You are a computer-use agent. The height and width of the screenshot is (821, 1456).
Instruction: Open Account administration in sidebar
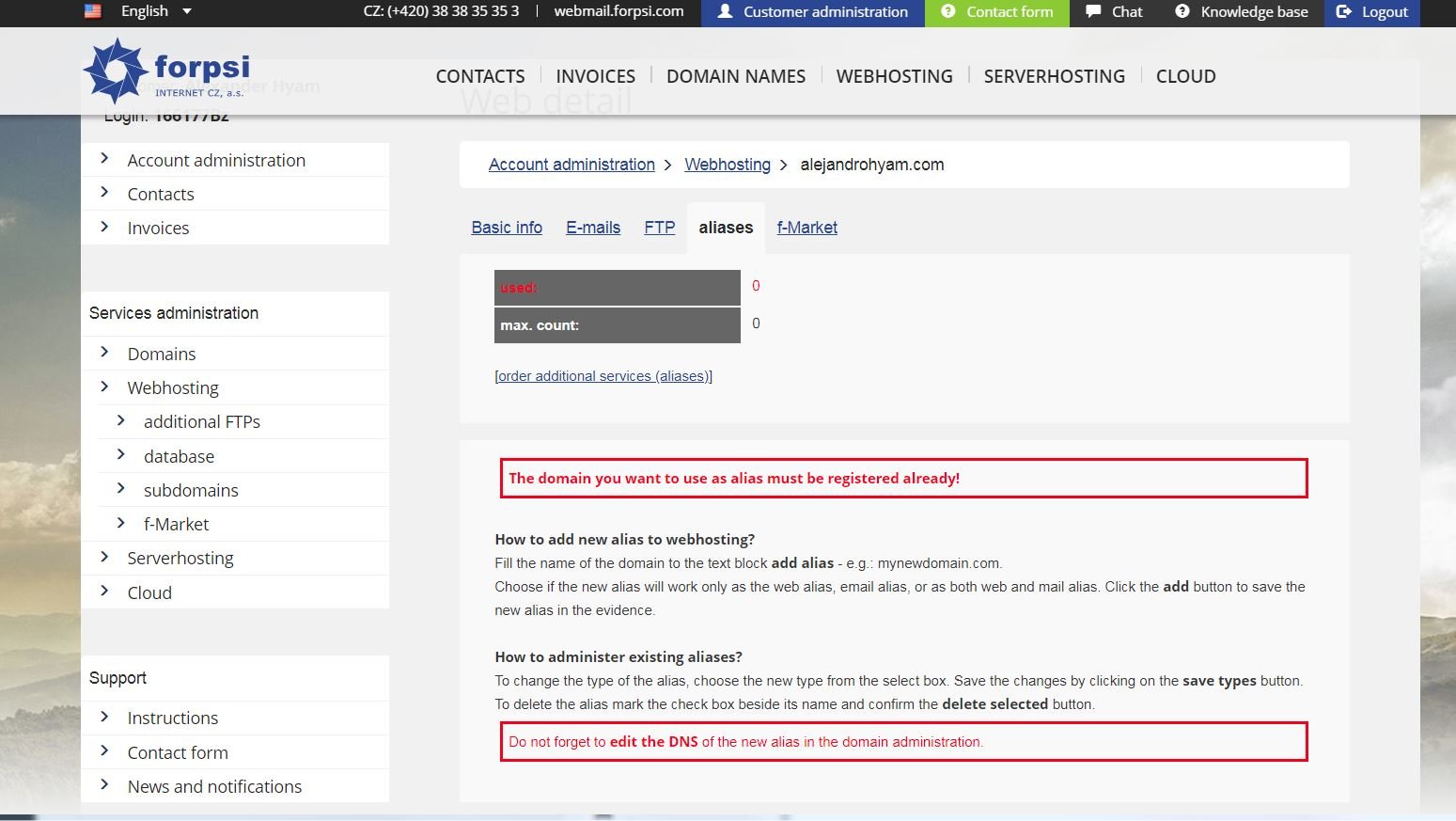(216, 160)
